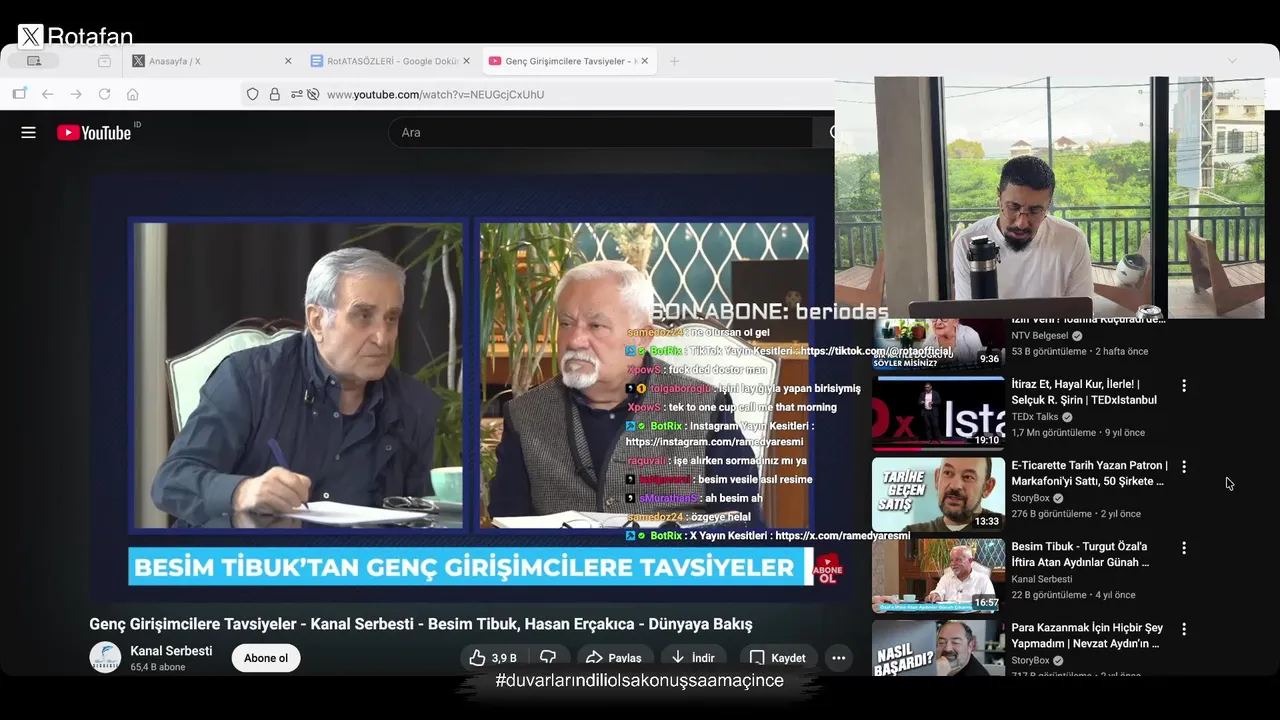
Task: Like the video (3,9 B)
Action: [x=493, y=658]
